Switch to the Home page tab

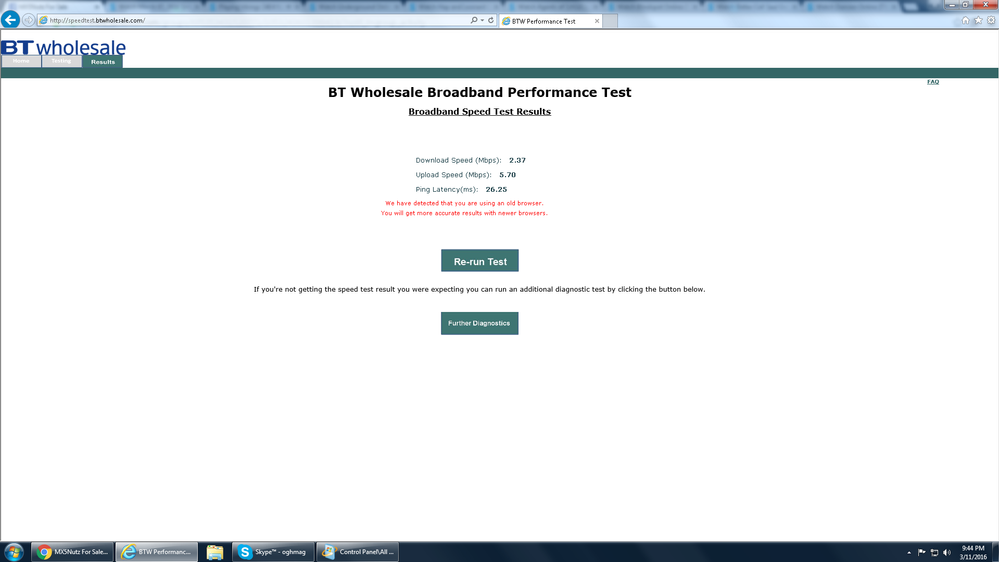click(21, 61)
